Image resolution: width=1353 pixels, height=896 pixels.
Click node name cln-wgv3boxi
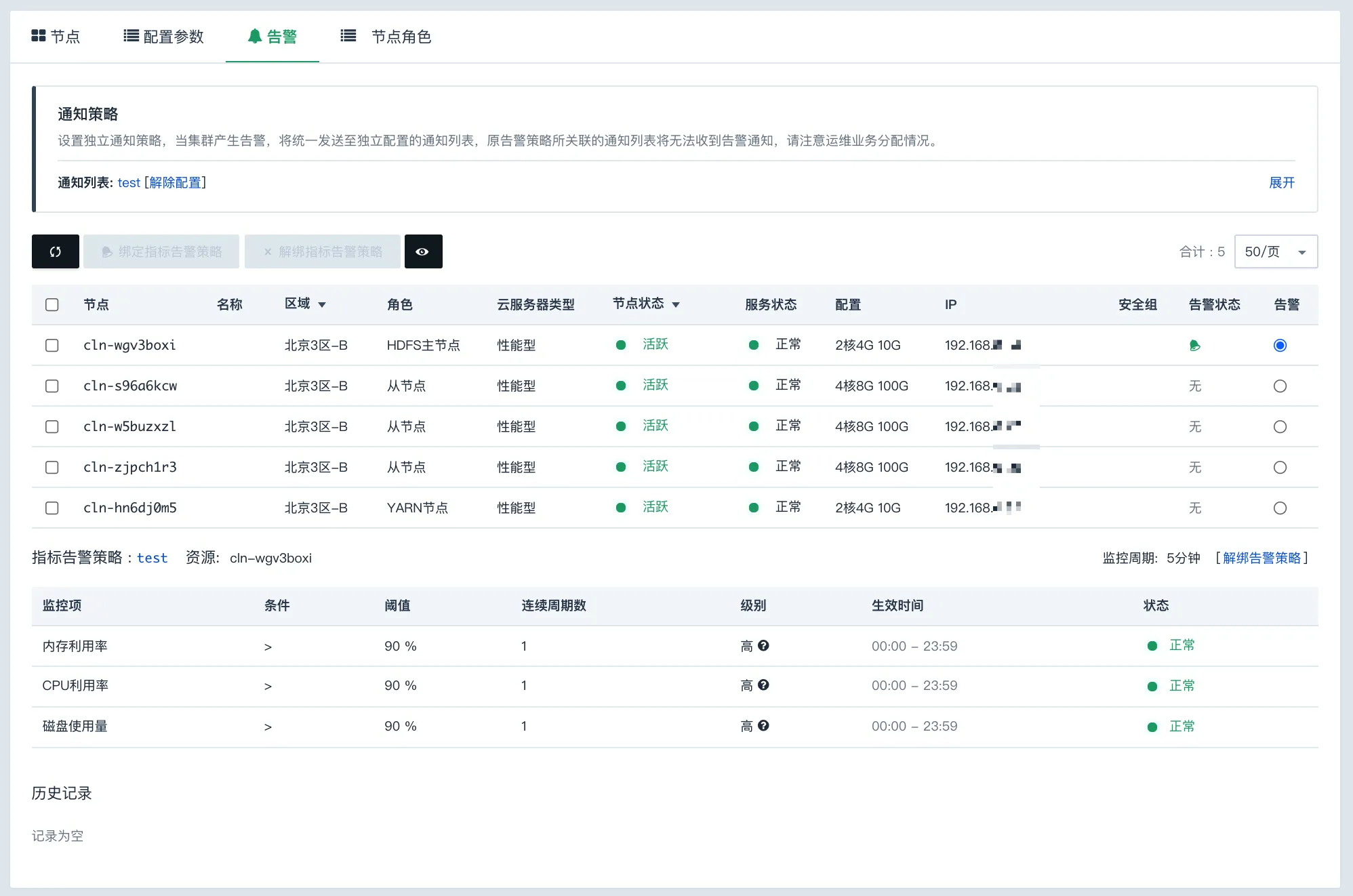coord(129,345)
